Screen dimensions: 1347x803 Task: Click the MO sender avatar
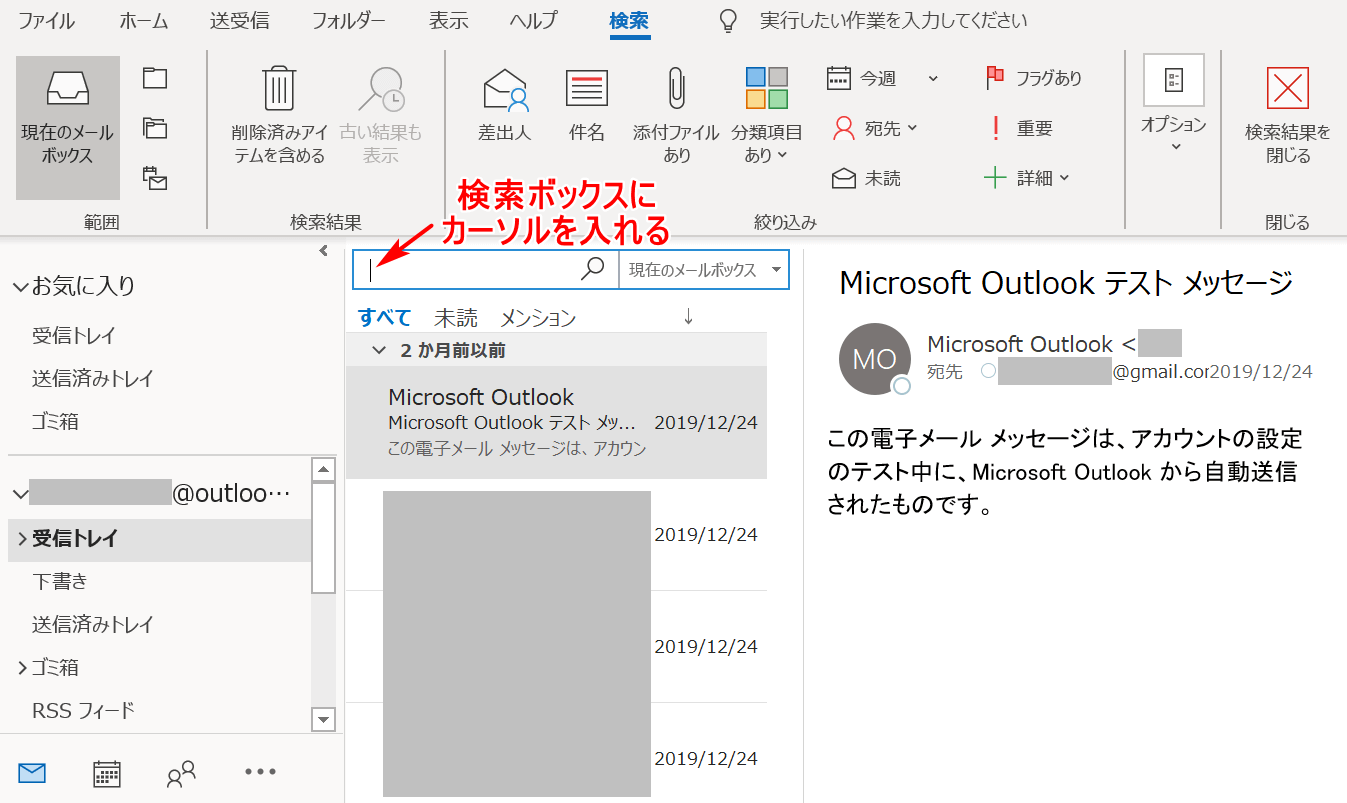tap(875, 359)
